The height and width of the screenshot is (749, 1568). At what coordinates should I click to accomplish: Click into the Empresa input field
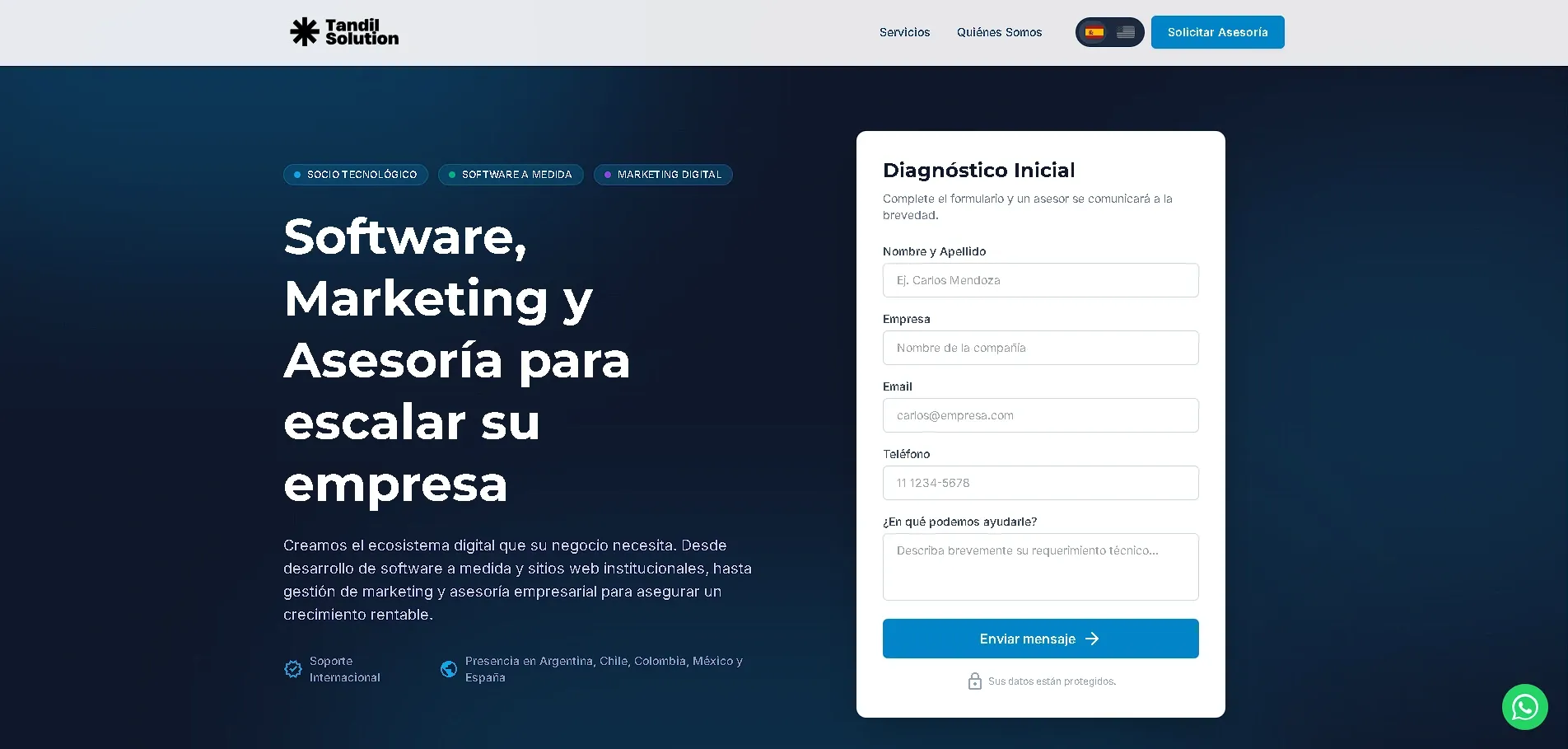(x=1040, y=348)
